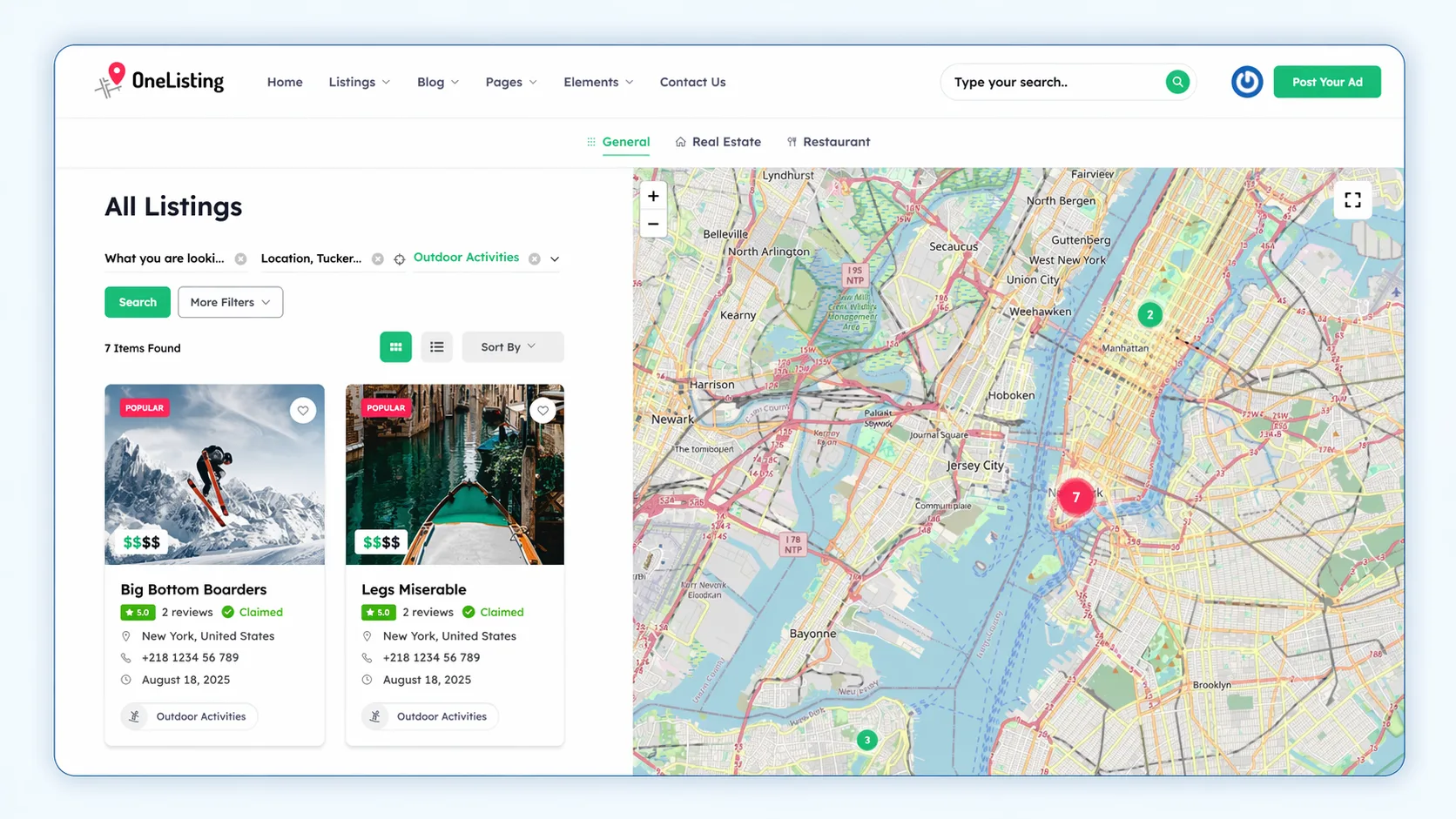This screenshot has width=1456, height=819.
Task: Click 5.0 rating badge on Big Bottom Boarders
Action: click(138, 613)
